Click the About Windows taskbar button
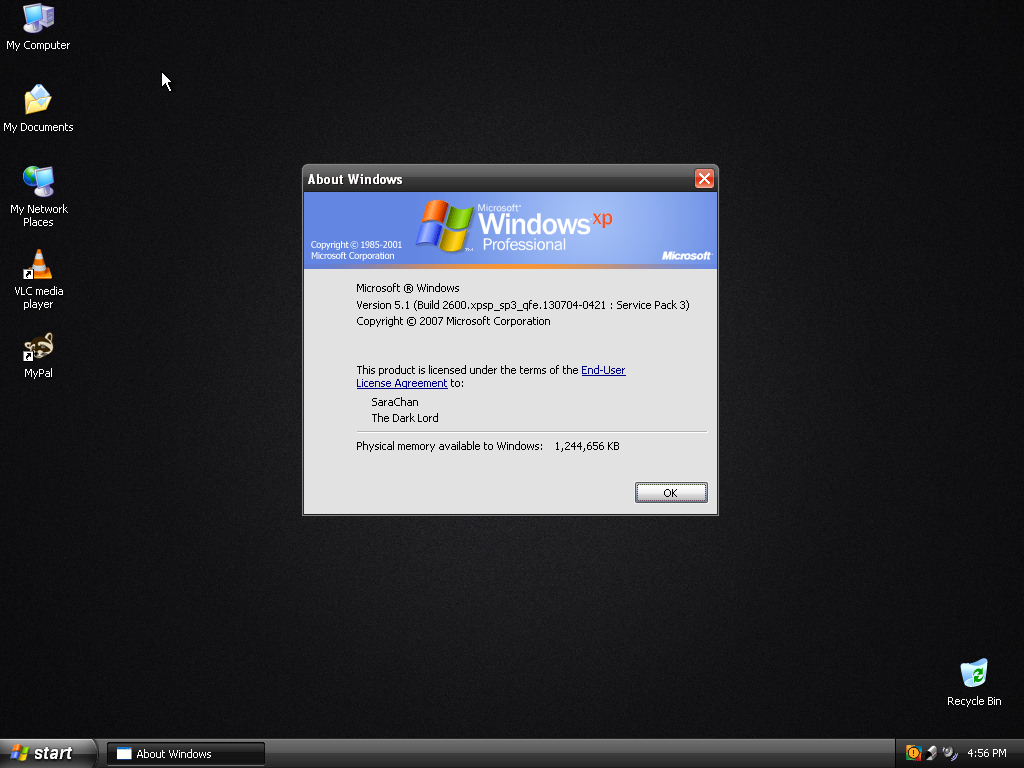 point(186,754)
